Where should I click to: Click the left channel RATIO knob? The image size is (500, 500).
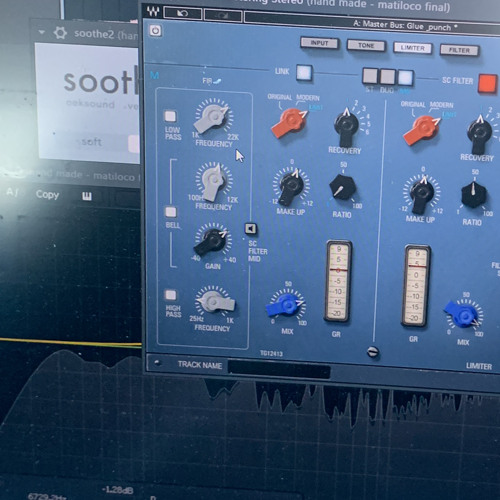[x=343, y=187]
